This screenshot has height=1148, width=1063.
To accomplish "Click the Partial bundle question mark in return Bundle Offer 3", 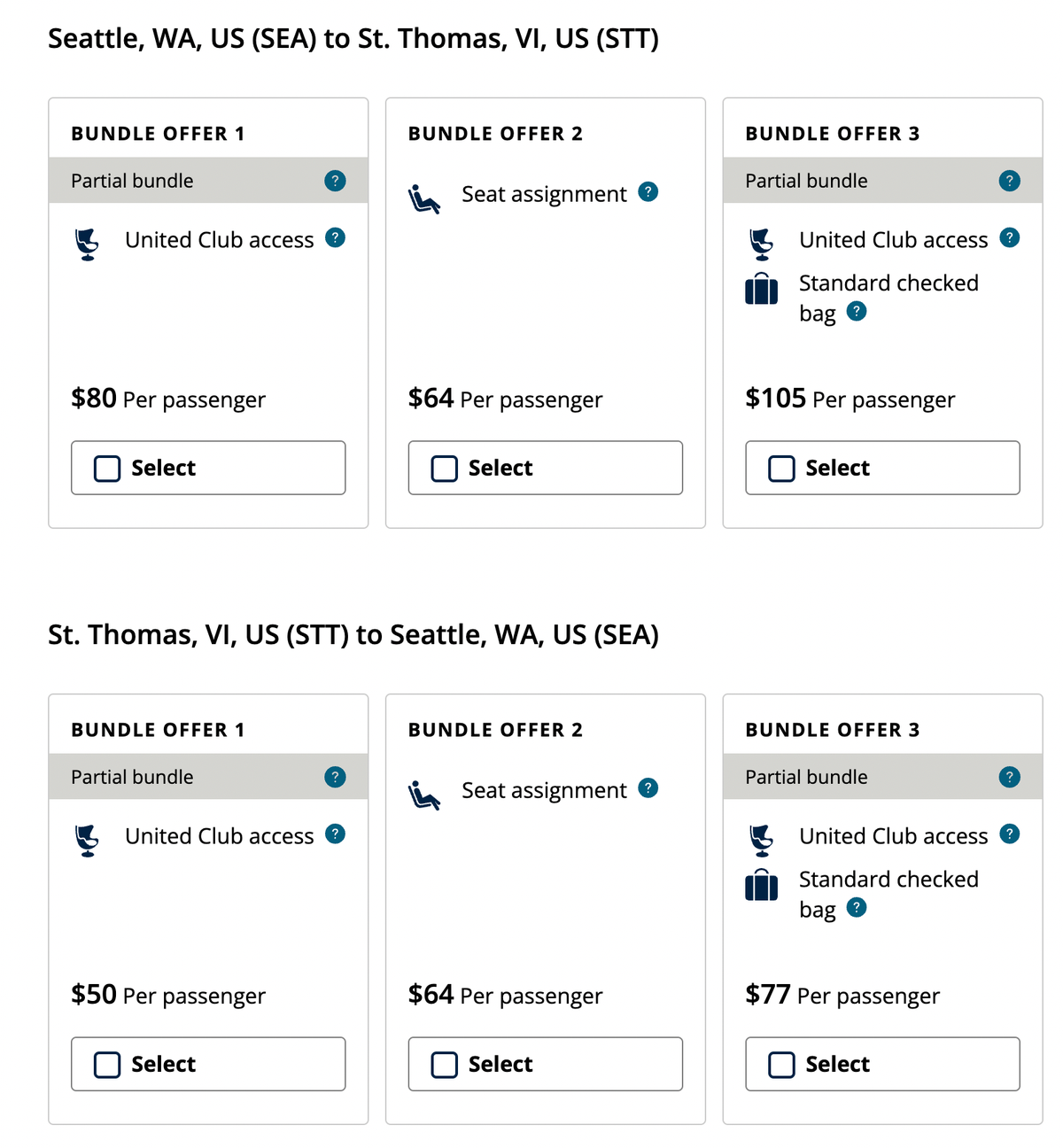I will (x=1009, y=777).
